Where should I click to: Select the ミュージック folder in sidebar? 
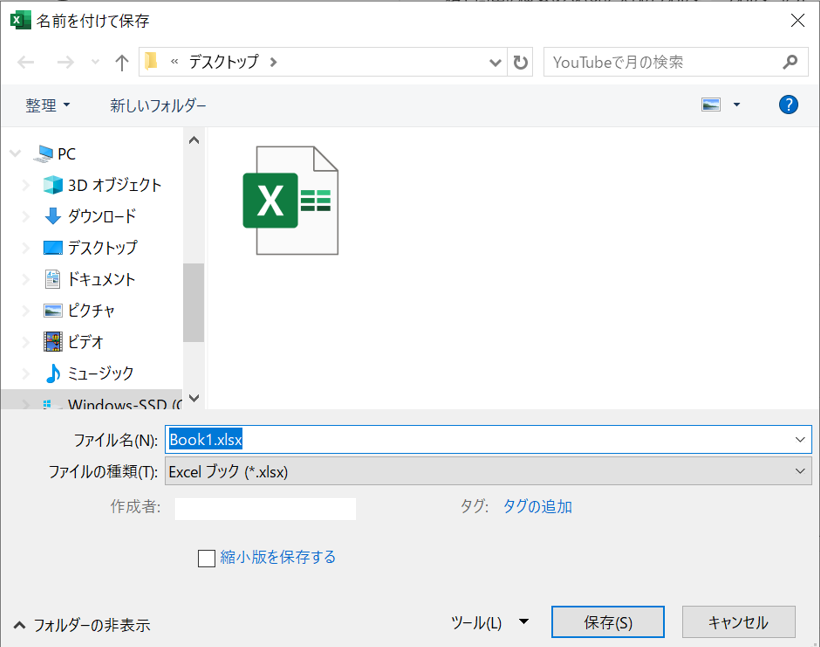click(100, 373)
